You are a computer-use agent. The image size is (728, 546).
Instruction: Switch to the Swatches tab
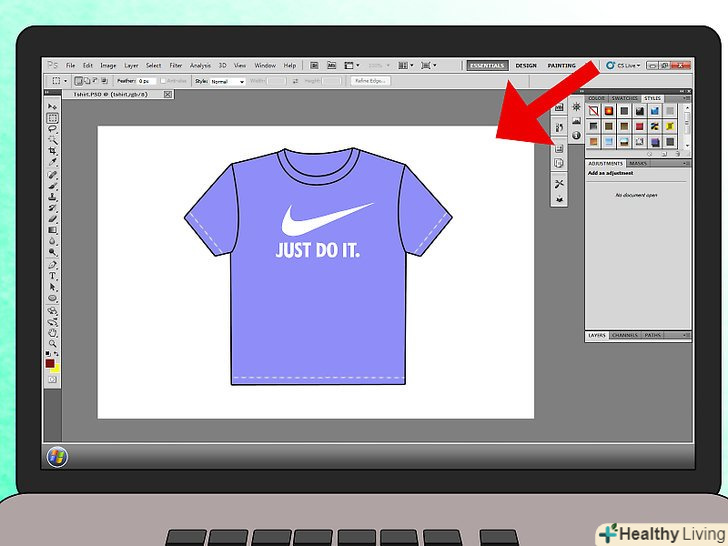click(624, 98)
